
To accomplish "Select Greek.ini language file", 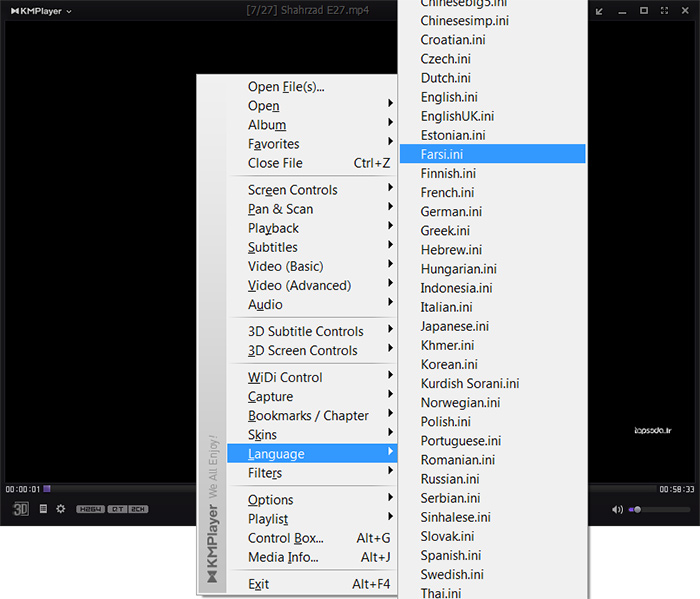I will tap(492, 231).
